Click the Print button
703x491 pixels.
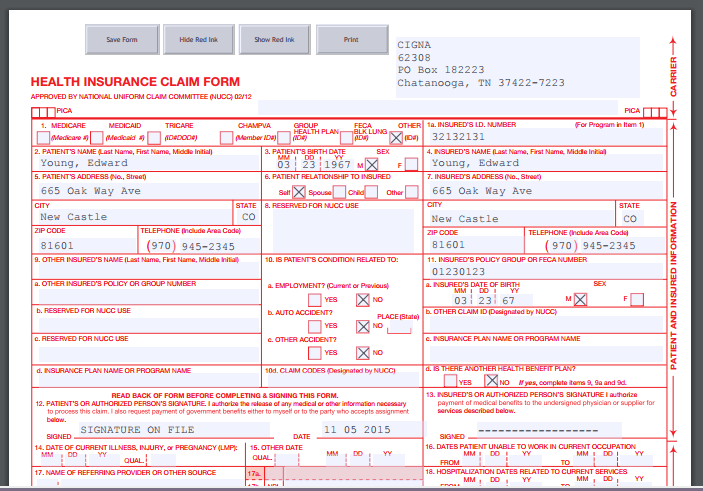pos(352,40)
